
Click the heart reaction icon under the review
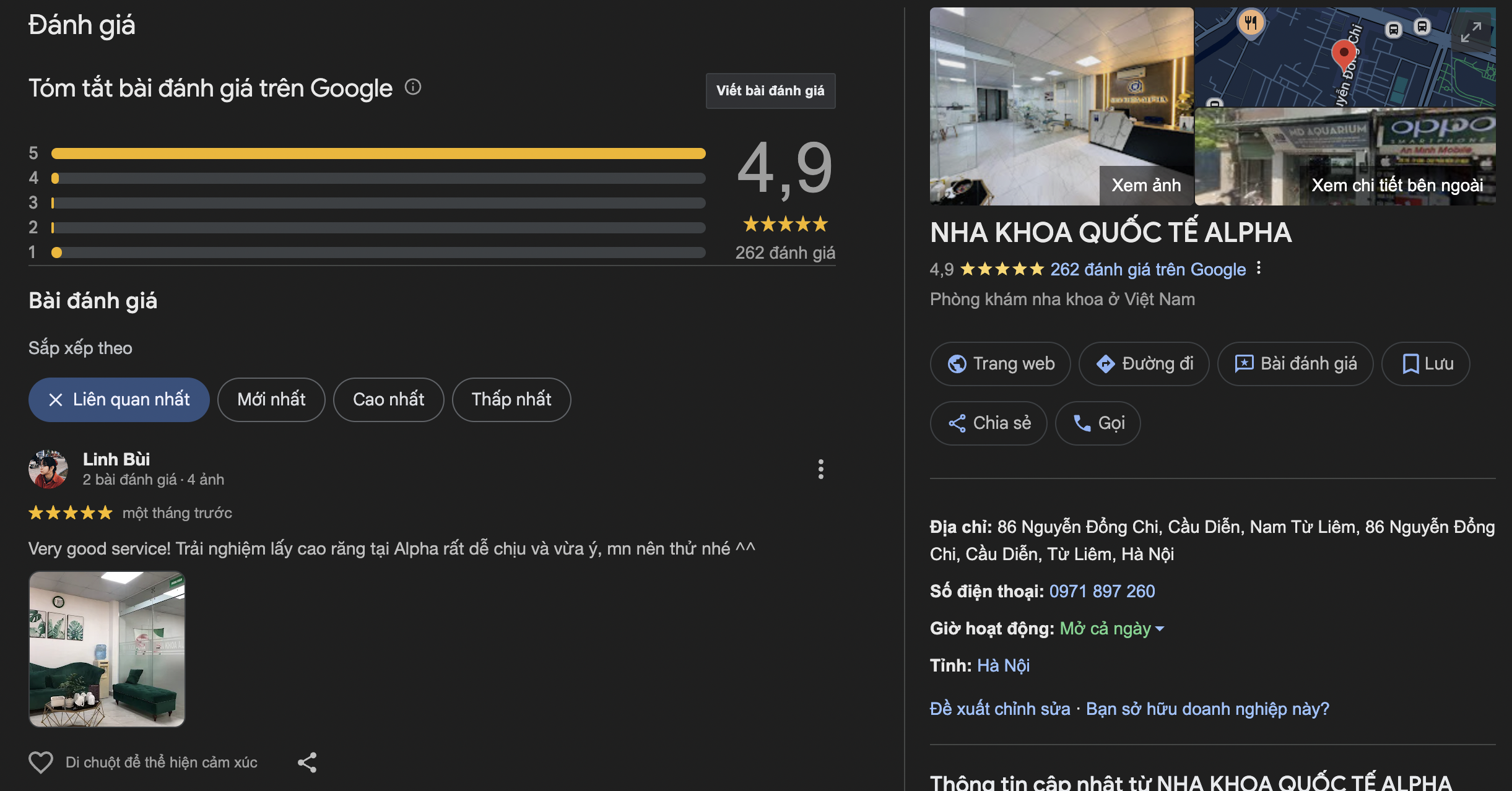(x=41, y=762)
